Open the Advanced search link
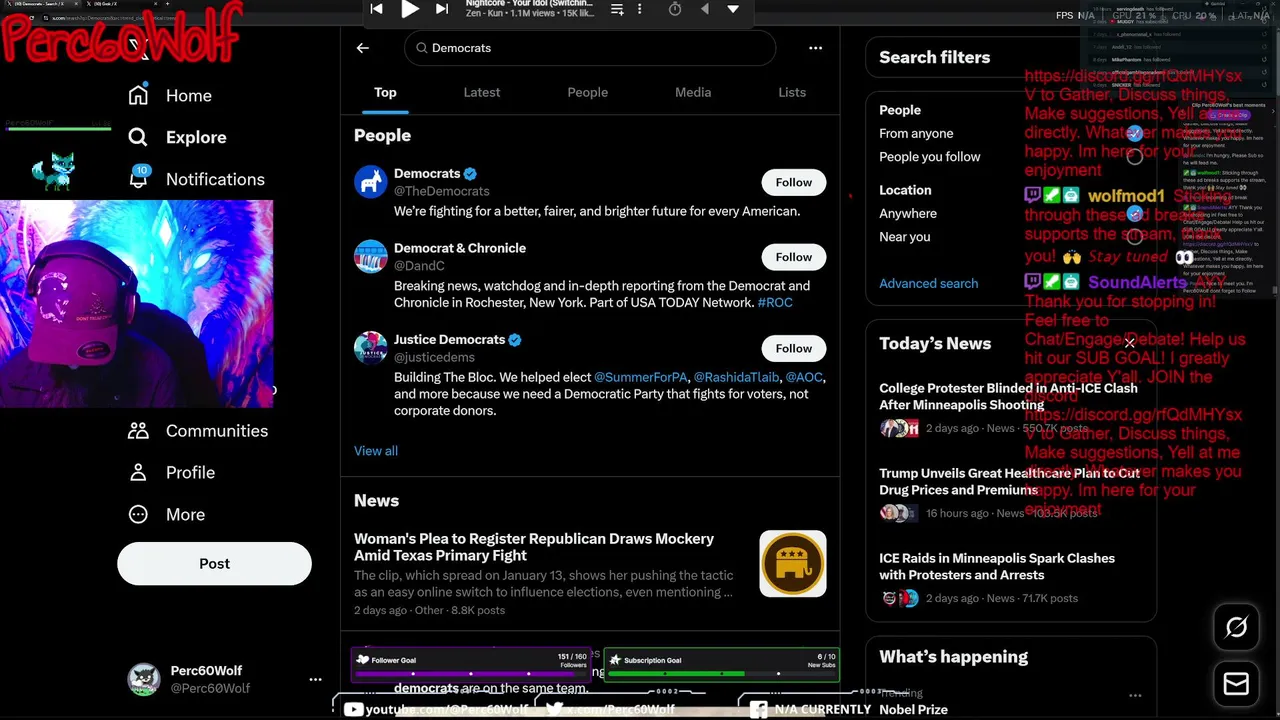The image size is (1280, 720). click(929, 283)
